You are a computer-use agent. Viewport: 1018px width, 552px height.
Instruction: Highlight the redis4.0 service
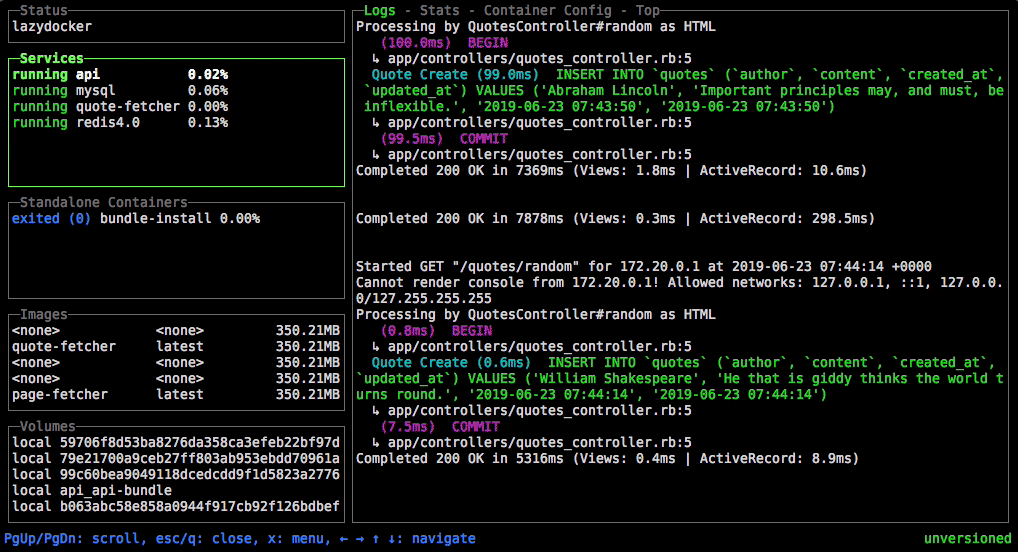[x=120, y=123]
